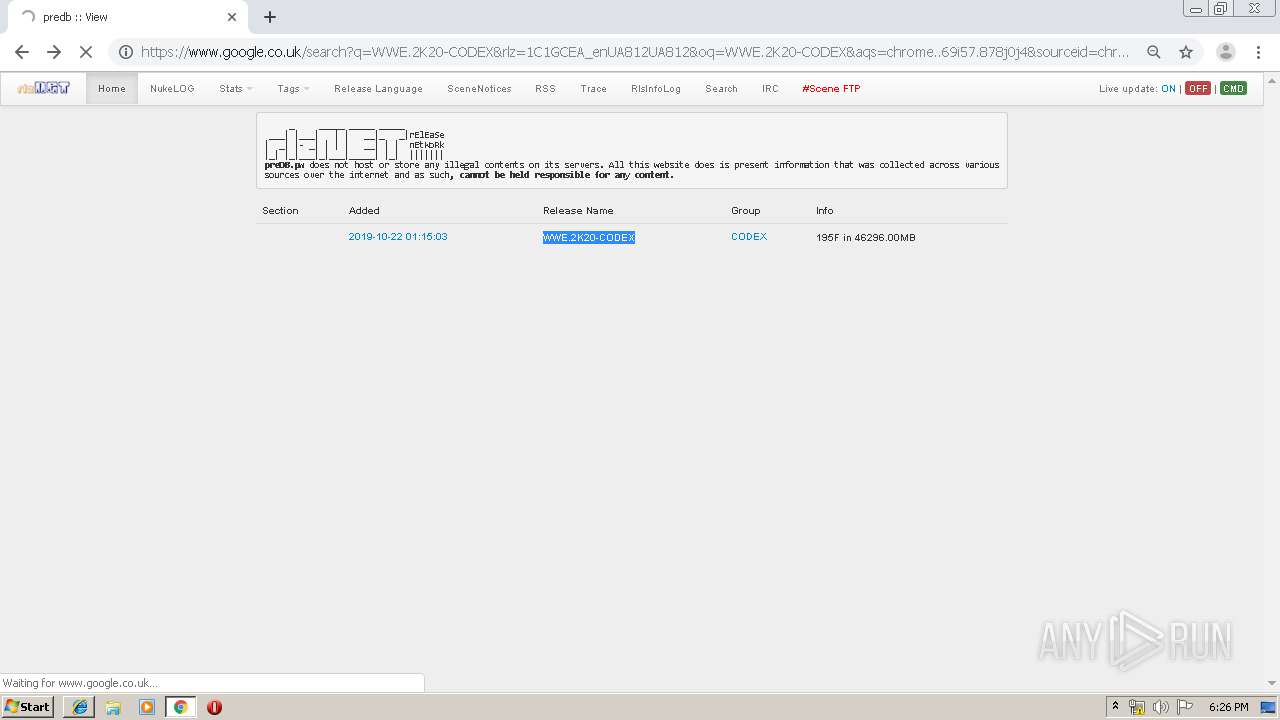Open the Trace page
1280x720 pixels.
click(x=593, y=88)
